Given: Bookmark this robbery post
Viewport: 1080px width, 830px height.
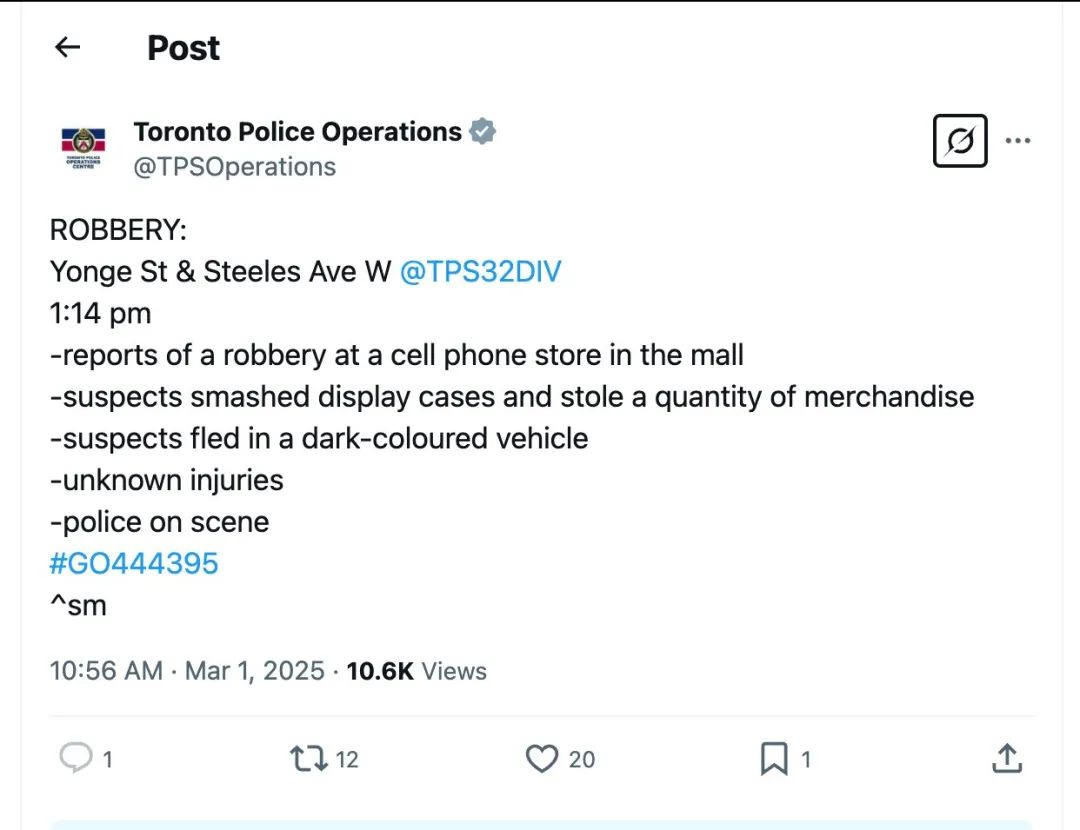Looking at the screenshot, I should (x=774, y=758).
